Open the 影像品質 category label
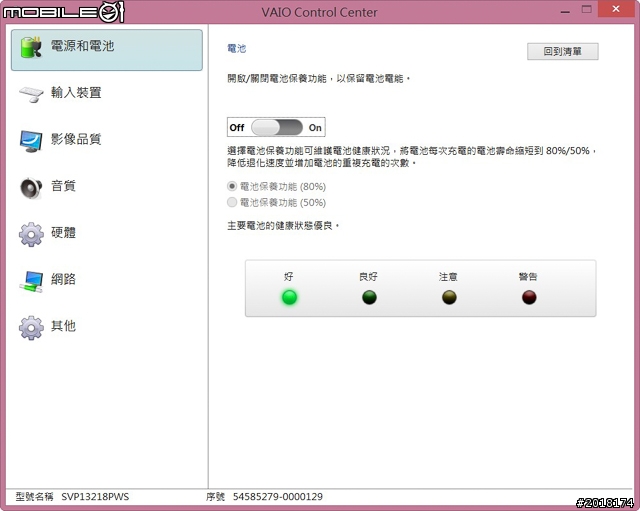The image size is (640, 511). click(x=76, y=139)
